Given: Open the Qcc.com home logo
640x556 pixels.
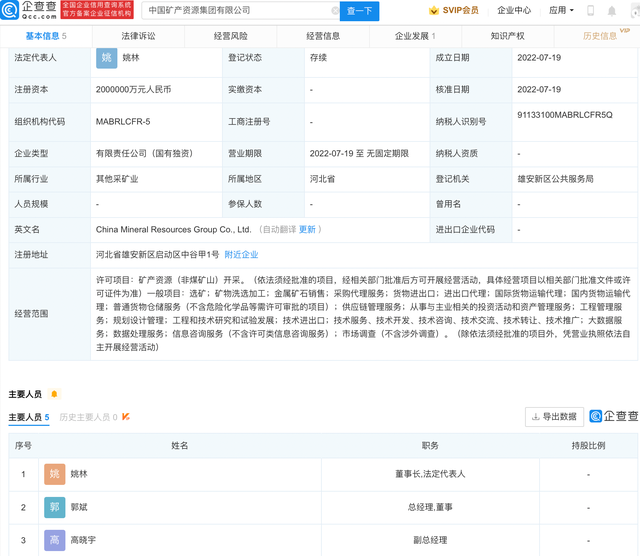Looking at the screenshot, I should coord(29,10).
